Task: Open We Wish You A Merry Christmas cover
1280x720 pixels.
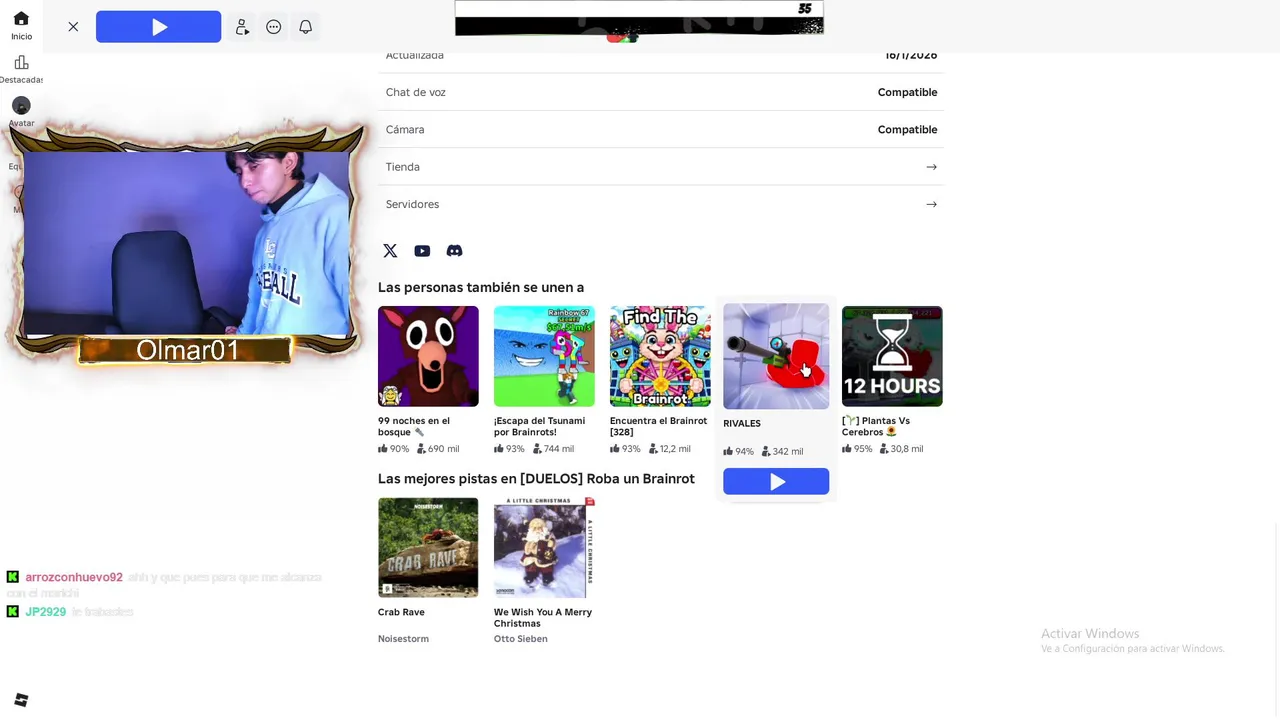Action: click(544, 548)
